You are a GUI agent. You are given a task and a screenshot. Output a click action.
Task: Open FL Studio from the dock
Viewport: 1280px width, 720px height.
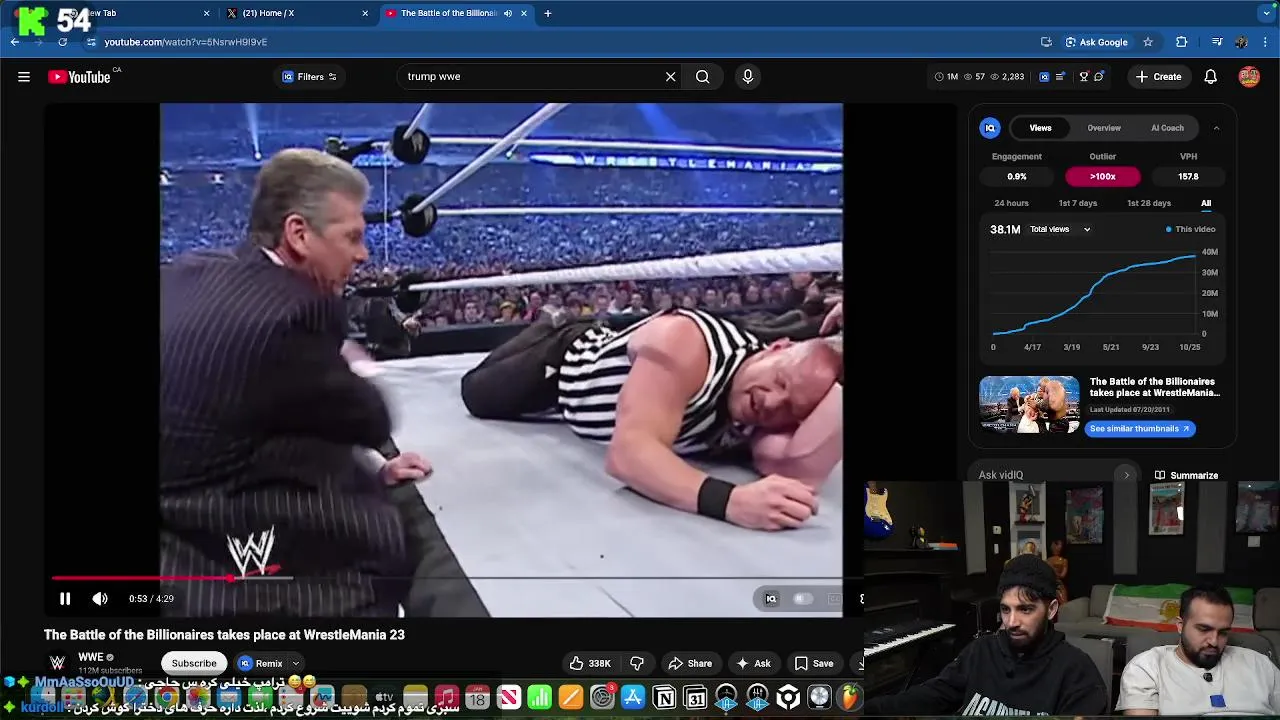[850, 697]
